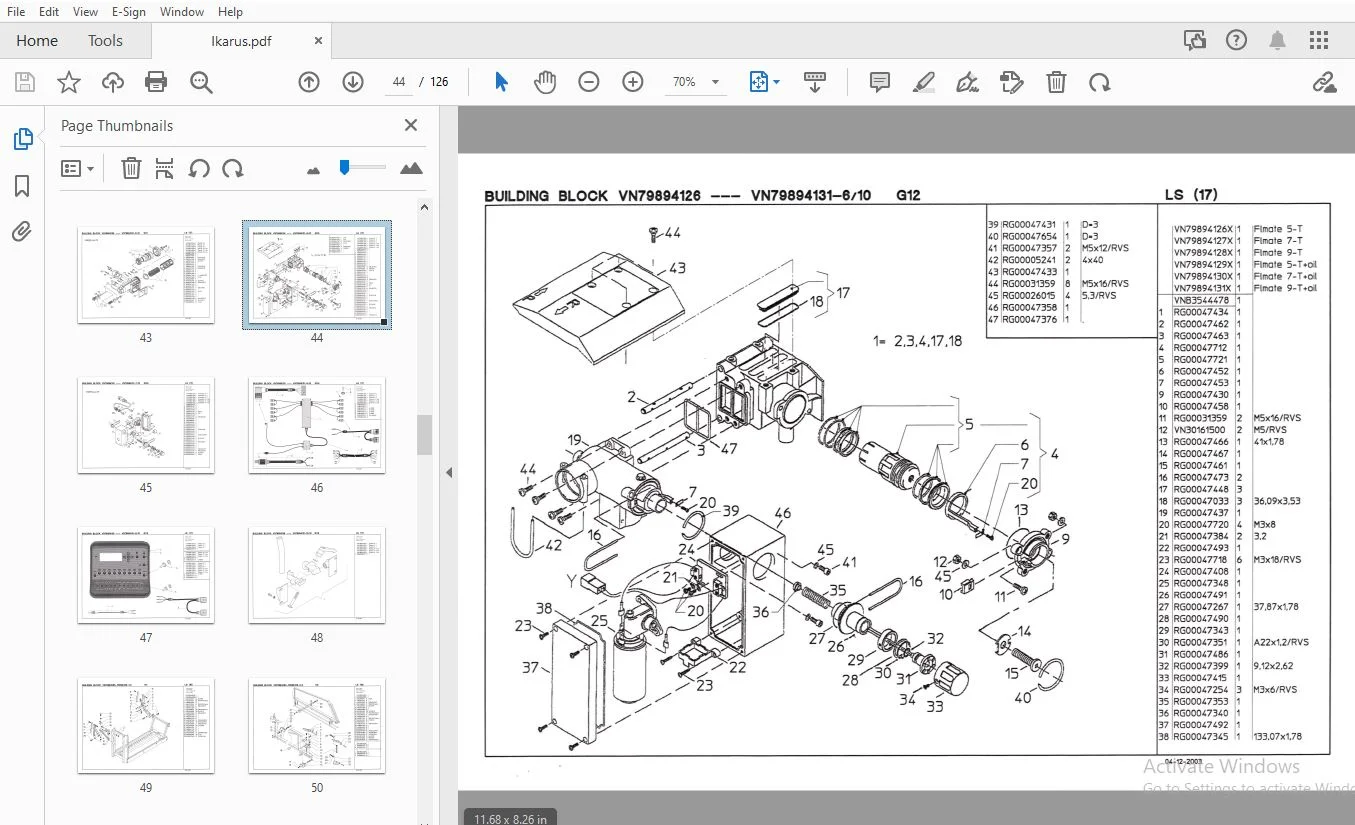Viewport: 1355px width, 825px height.
Task: Add the document to starred favorites
Action: point(68,82)
